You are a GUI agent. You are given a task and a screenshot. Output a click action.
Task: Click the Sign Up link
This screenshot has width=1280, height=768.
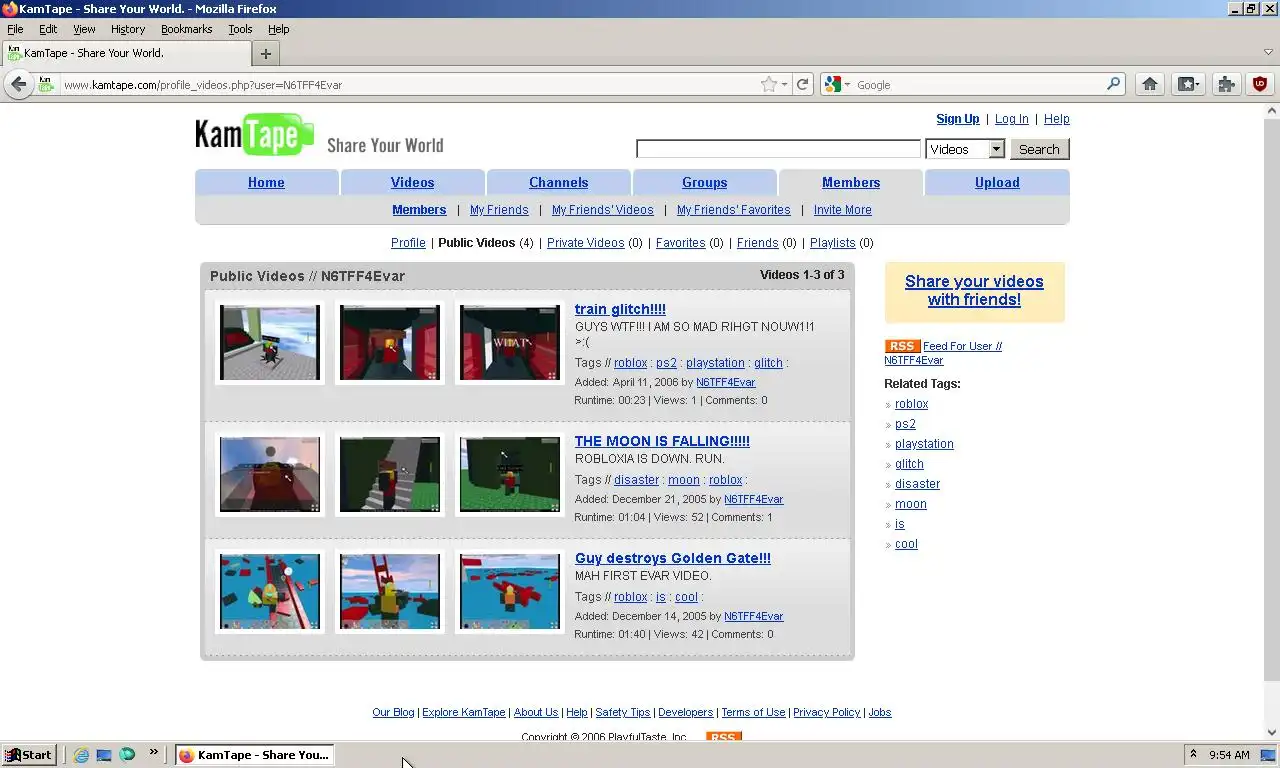coord(957,119)
